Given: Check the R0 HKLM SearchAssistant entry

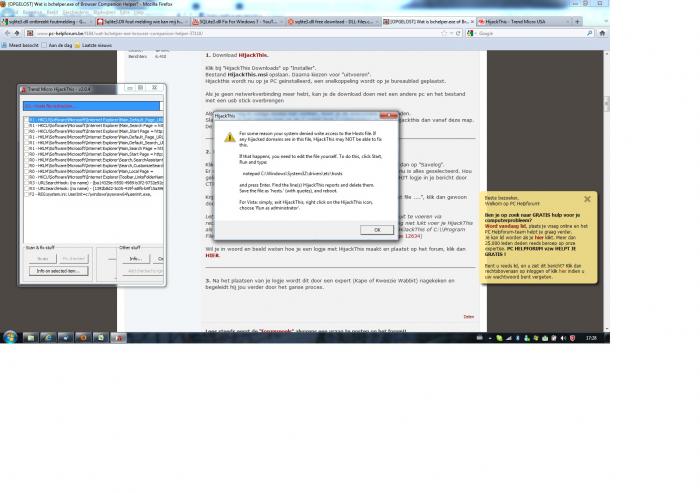Looking at the screenshot, I should 26,160.
